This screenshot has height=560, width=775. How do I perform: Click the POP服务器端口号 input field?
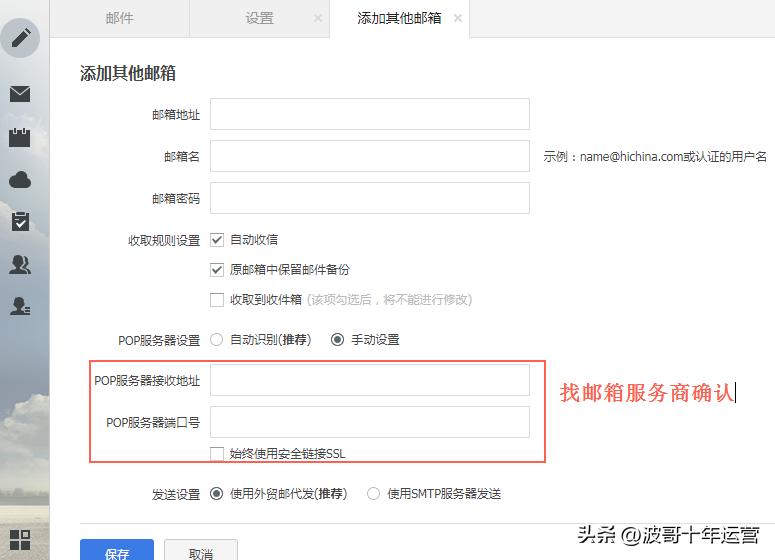[370, 422]
